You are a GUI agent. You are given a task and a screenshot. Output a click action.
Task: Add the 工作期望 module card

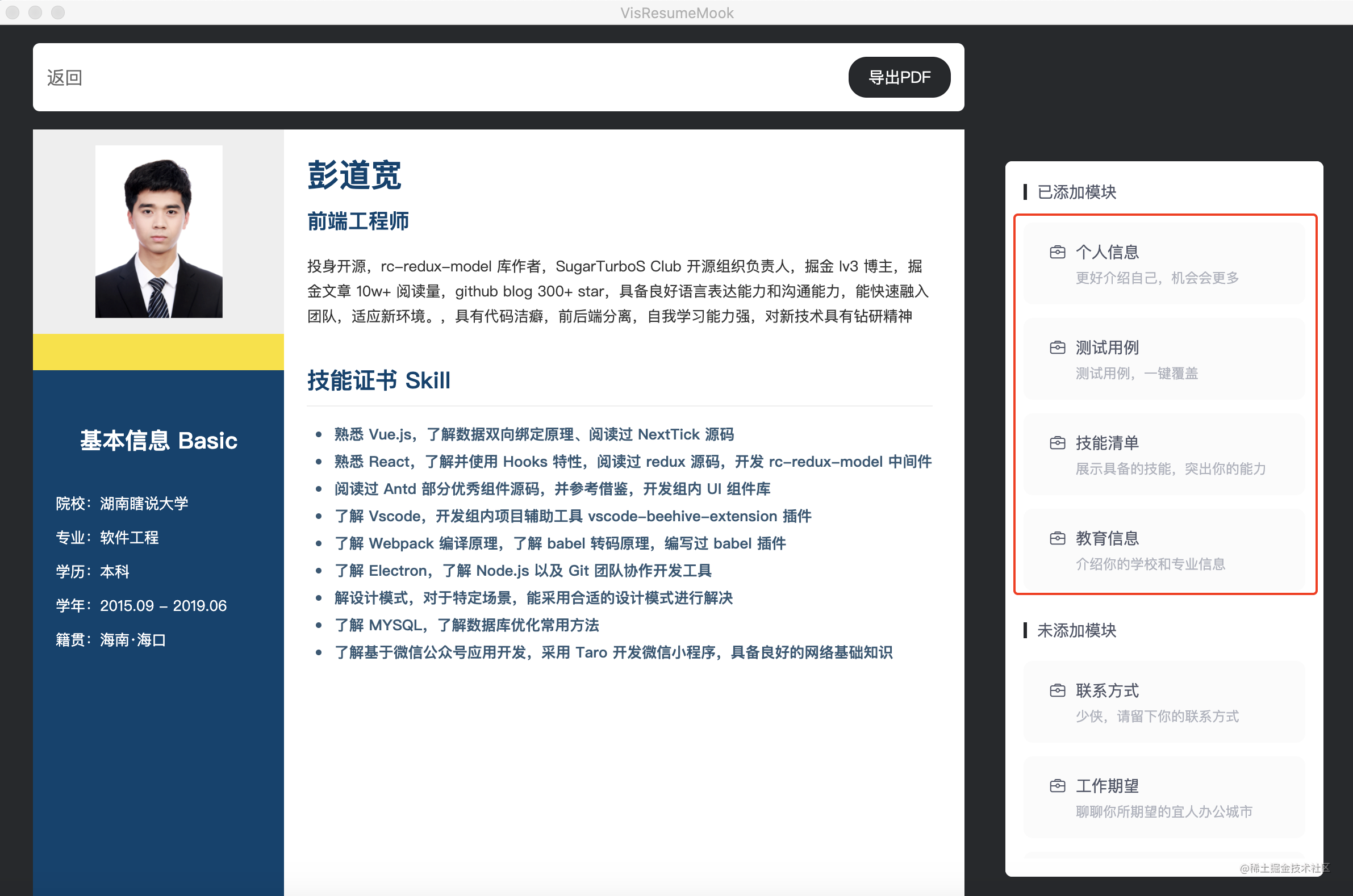point(1164,798)
